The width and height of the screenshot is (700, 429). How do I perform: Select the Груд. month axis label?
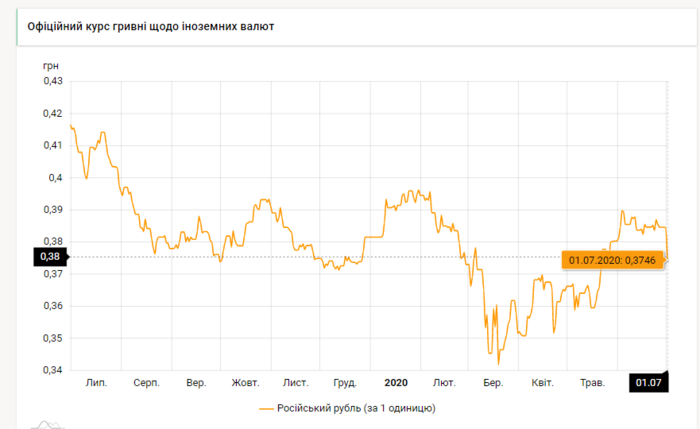(345, 383)
